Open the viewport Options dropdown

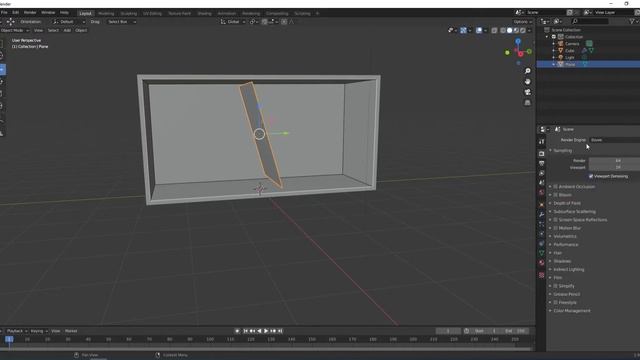522,22
